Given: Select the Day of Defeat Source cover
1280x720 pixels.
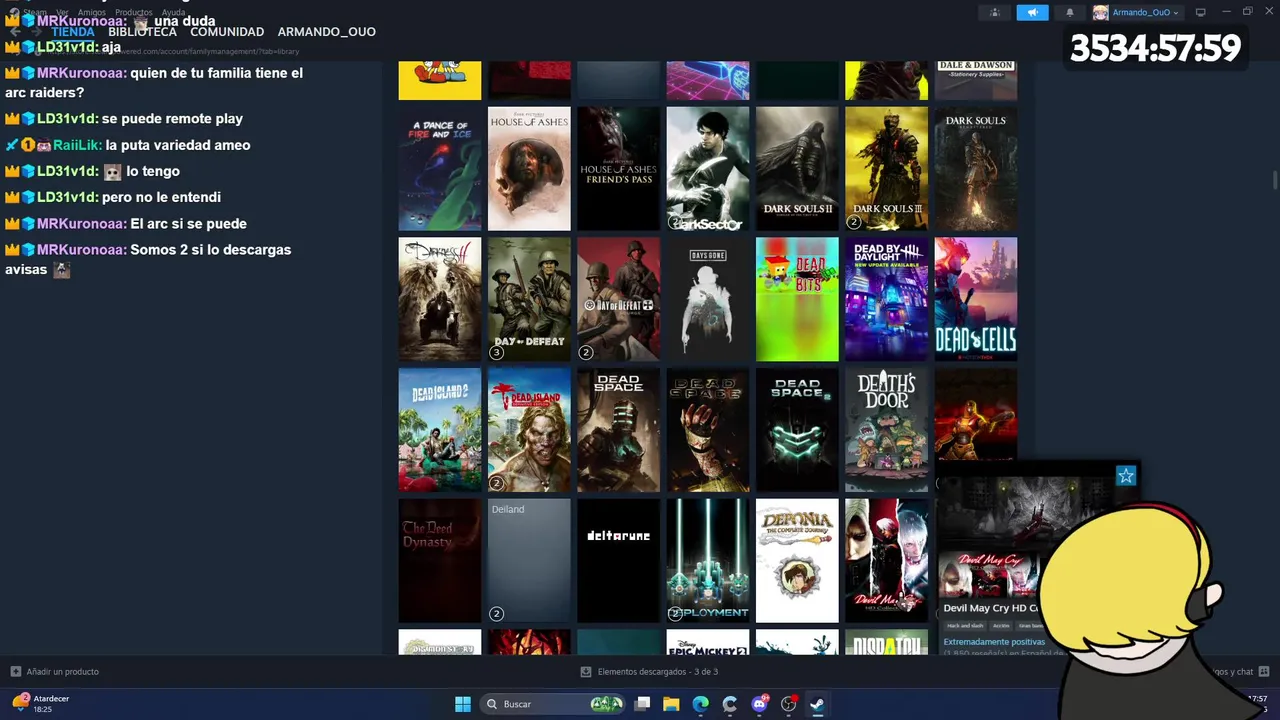Looking at the screenshot, I should coord(618,299).
